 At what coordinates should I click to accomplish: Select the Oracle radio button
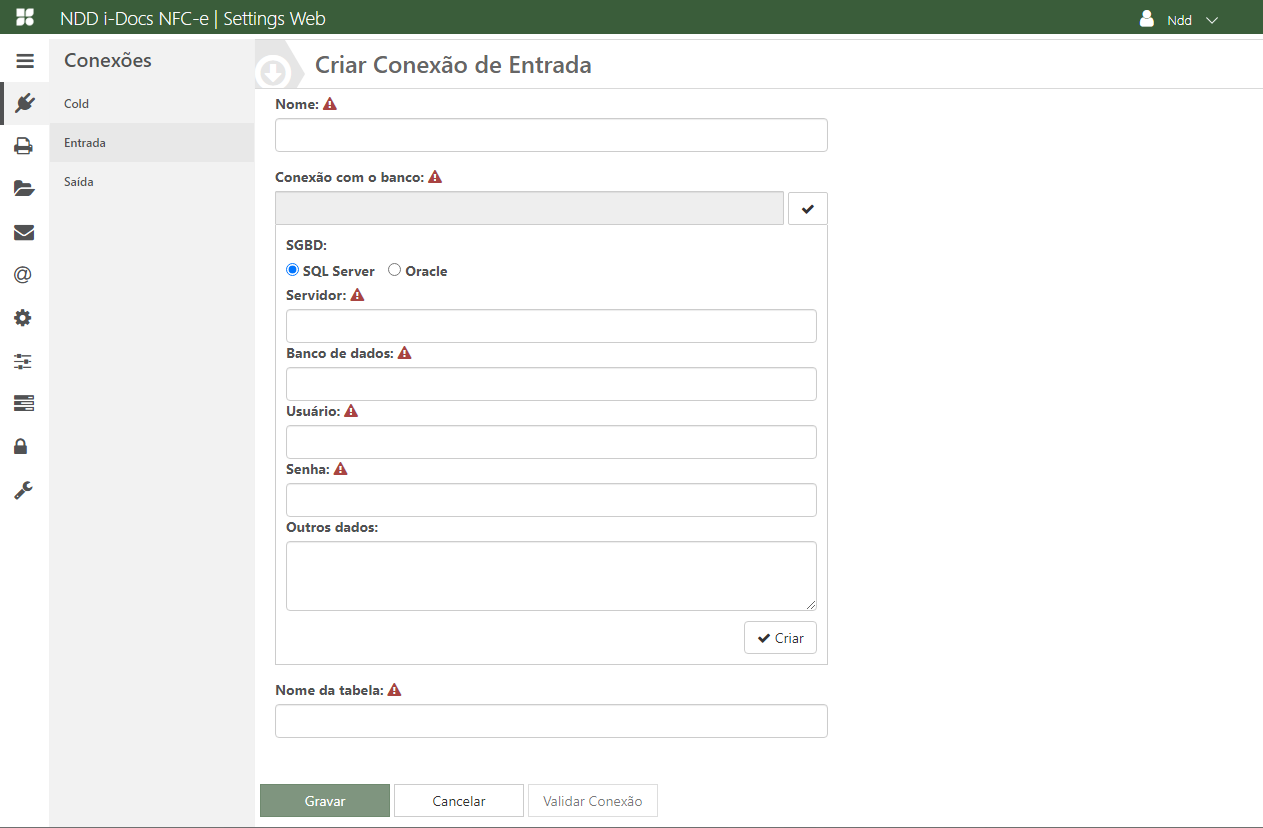tap(395, 270)
